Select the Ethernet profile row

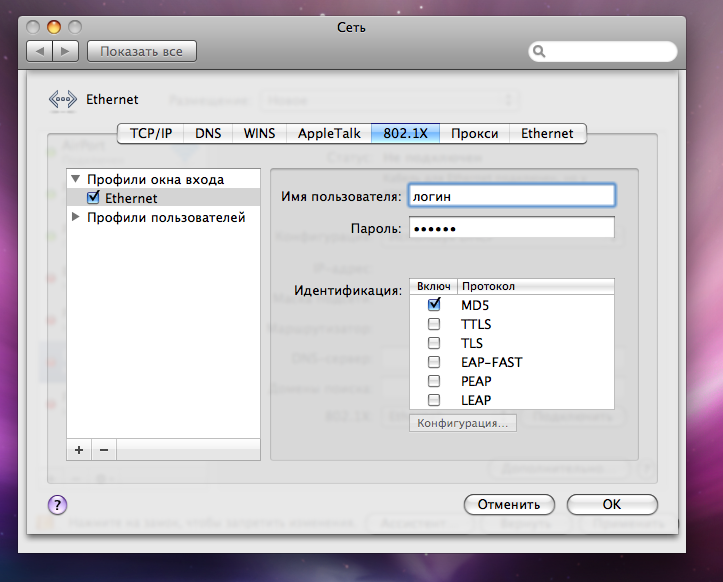pyautogui.click(x=163, y=197)
